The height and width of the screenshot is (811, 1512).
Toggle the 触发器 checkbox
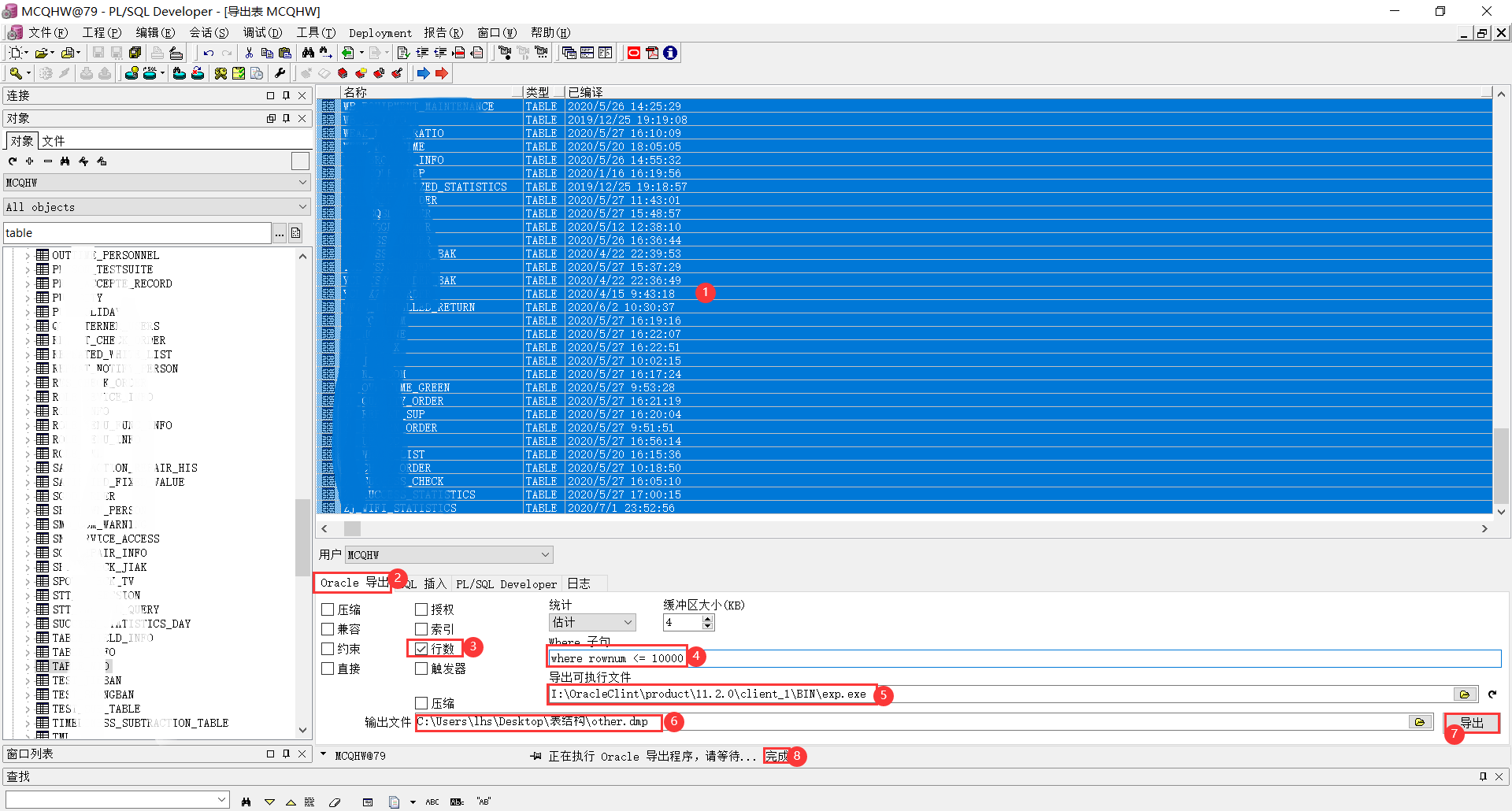421,668
